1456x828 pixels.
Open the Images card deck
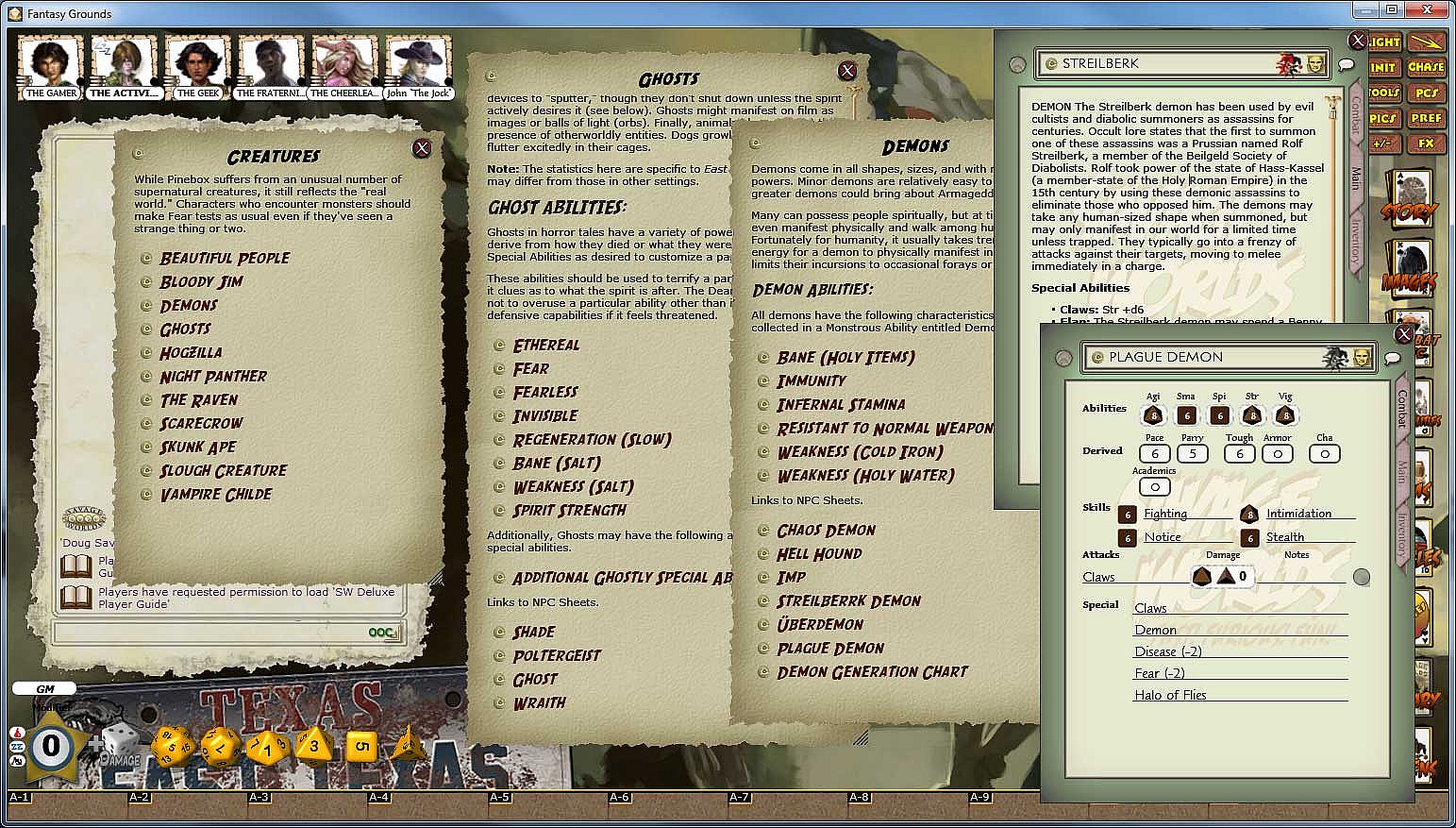(x=1410, y=267)
